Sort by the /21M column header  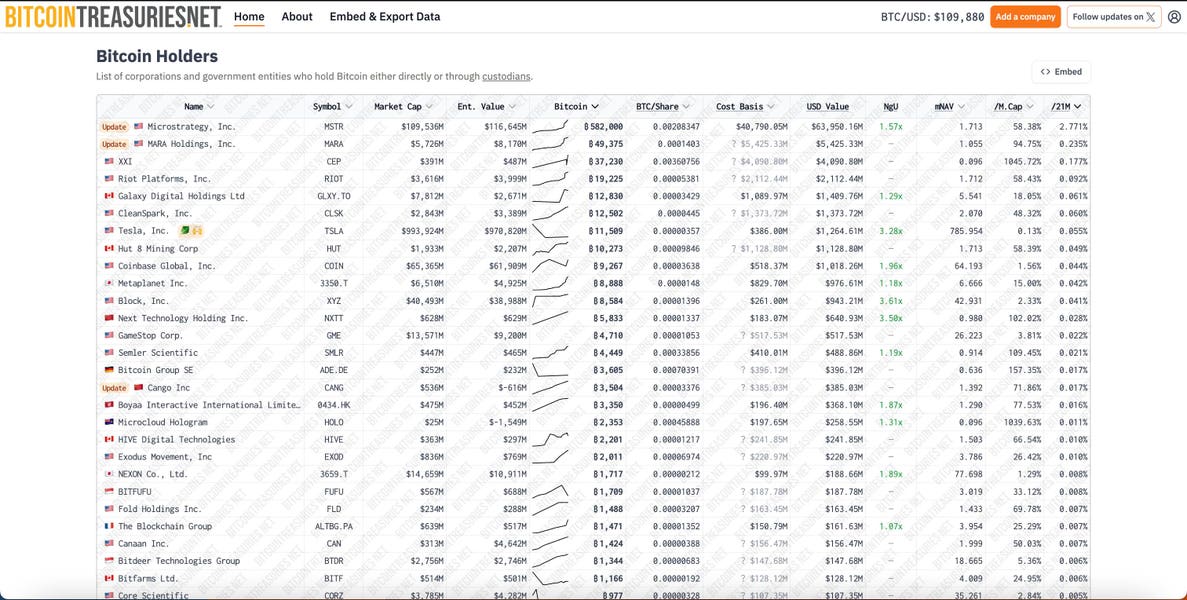point(1066,107)
